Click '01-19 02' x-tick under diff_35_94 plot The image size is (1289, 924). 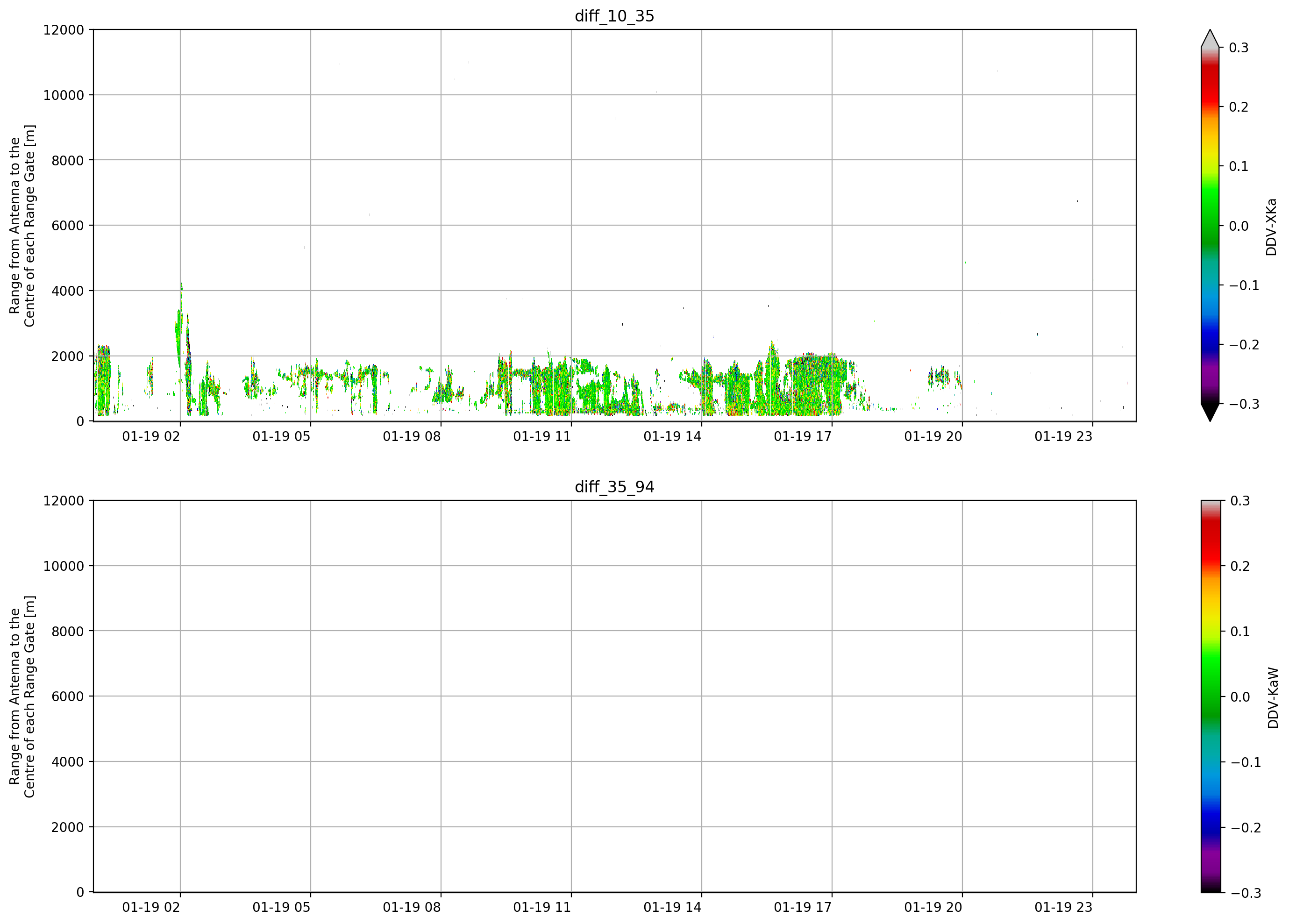pyautogui.click(x=151, y=908)
